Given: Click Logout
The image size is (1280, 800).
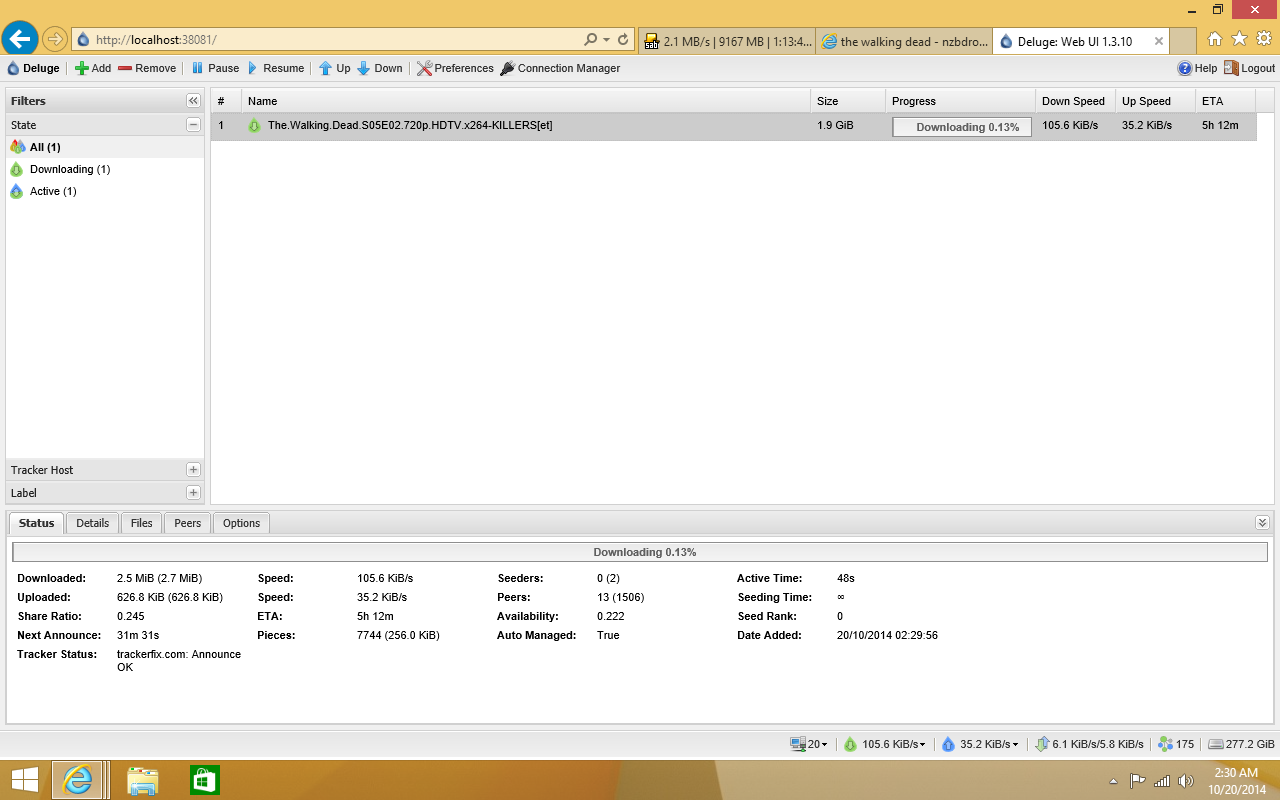Looking at the screenshot, I should click(1249, 68).
